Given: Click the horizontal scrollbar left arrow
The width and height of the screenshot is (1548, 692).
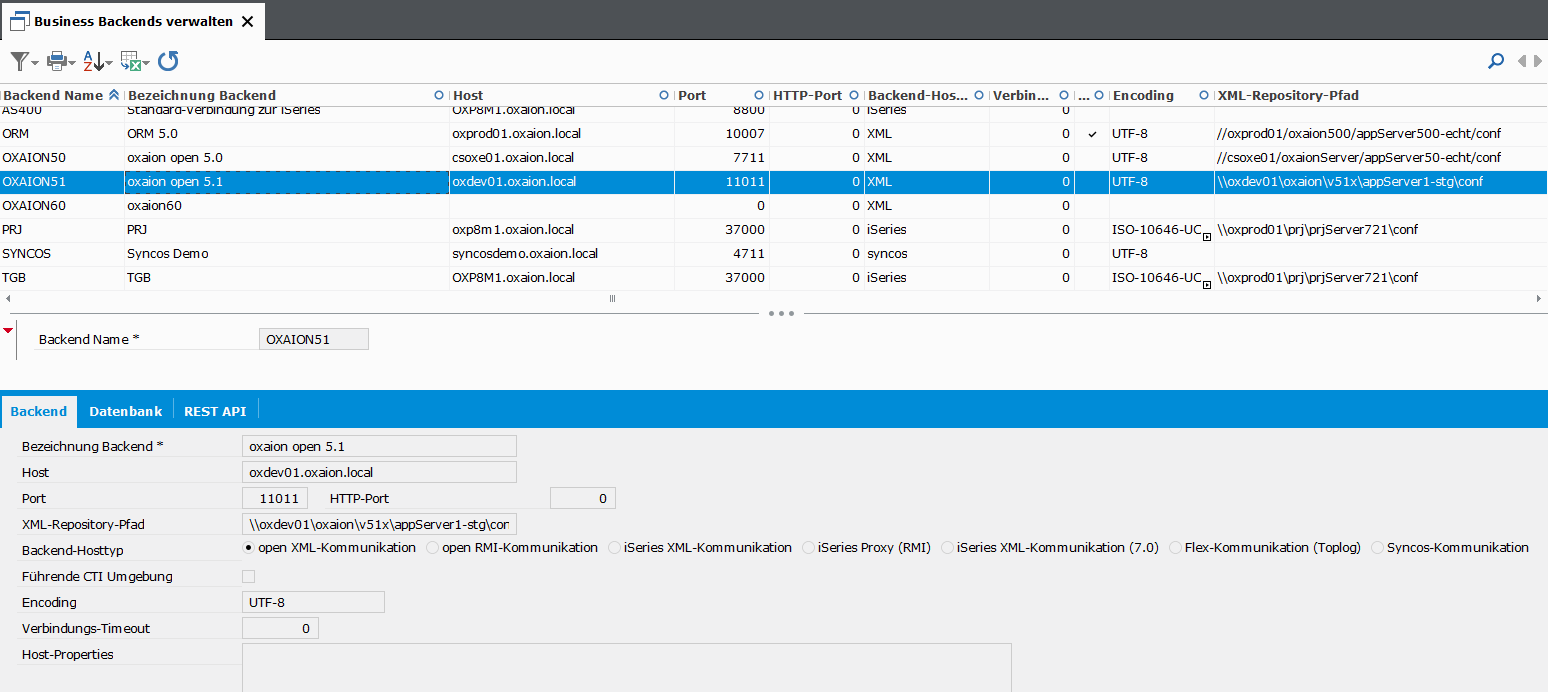Looking at the screenshot, I should click(x=6, y=298).
